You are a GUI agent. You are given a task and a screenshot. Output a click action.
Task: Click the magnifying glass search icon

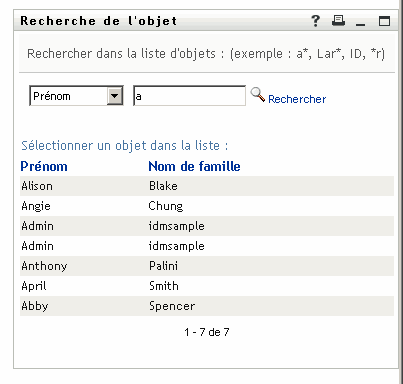[258, 95]
